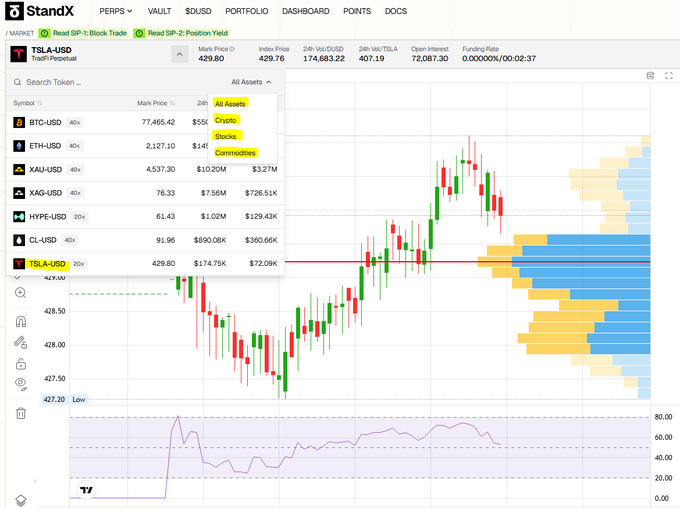Click the SIP-1 info icon
The height and width of the screenshot is (509, 680).
pos(44,33)
